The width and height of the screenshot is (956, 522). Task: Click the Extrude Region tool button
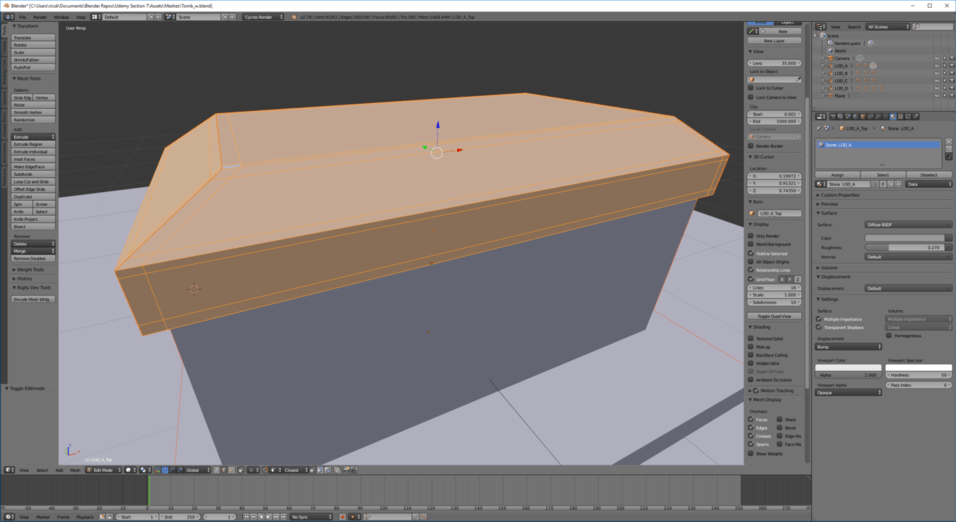32,144
